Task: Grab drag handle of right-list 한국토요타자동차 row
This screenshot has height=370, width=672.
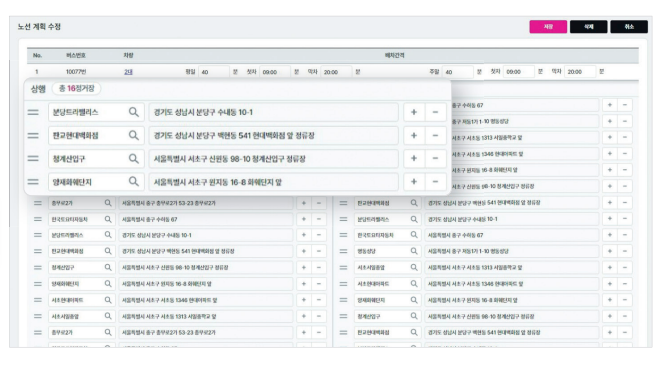Action: [343, 235]
